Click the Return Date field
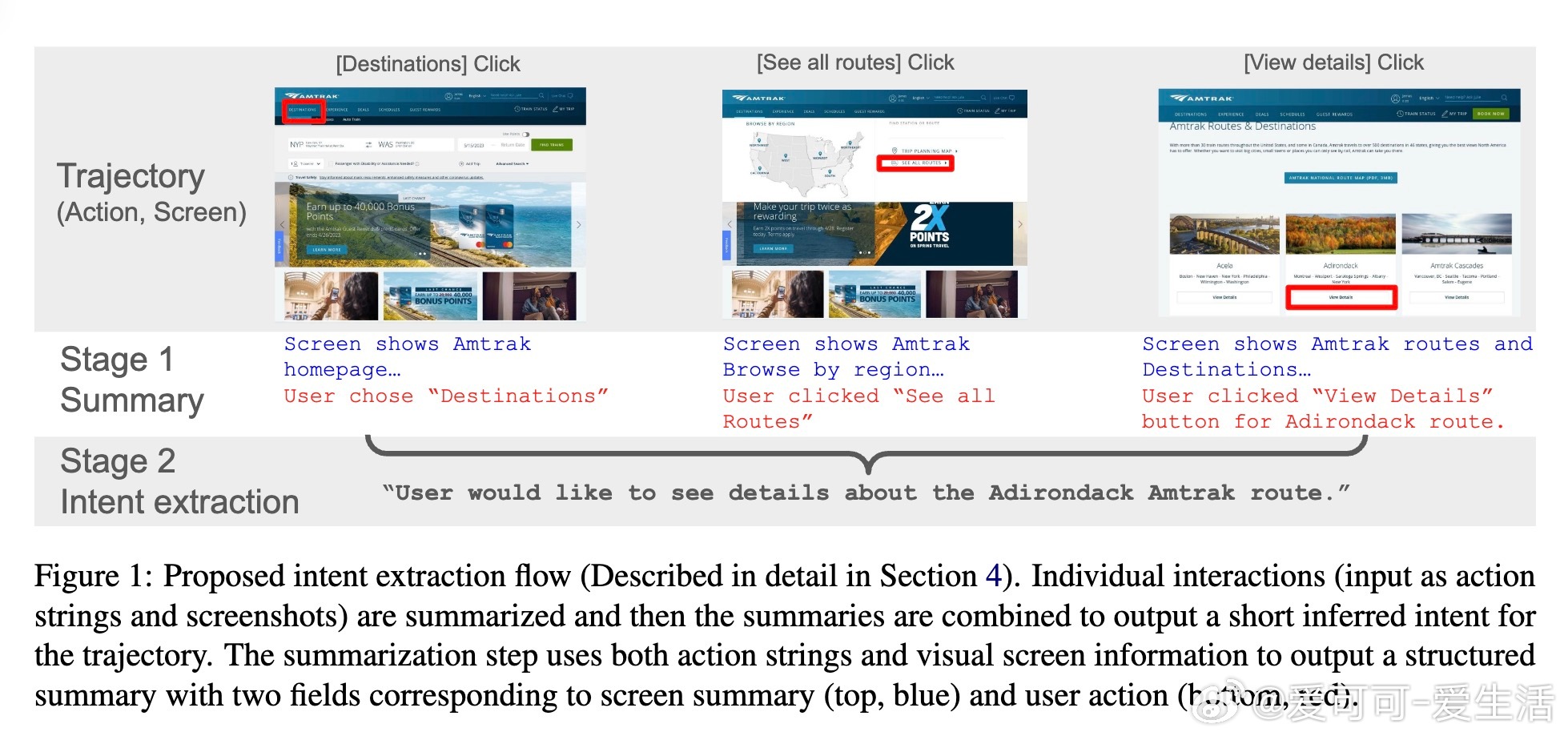 click(x=513, y=145)
